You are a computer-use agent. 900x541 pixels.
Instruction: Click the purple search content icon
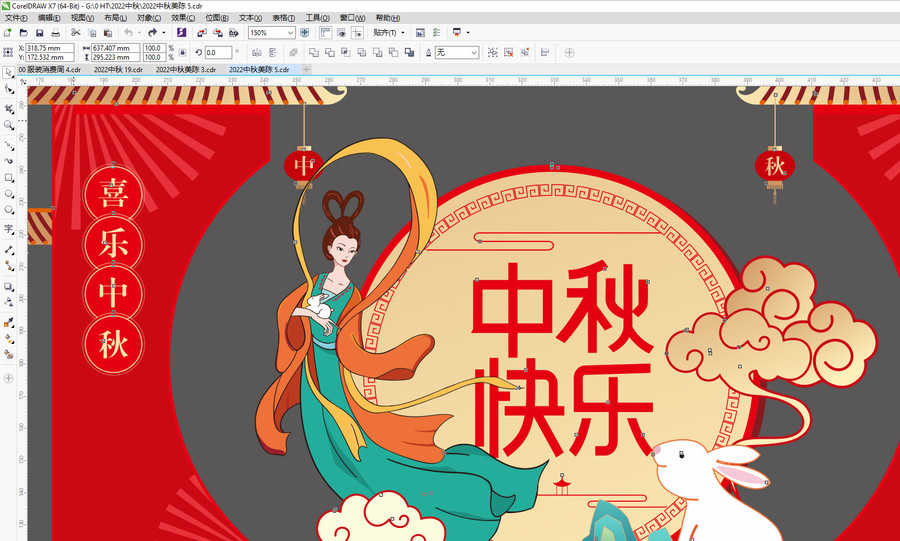181,33
